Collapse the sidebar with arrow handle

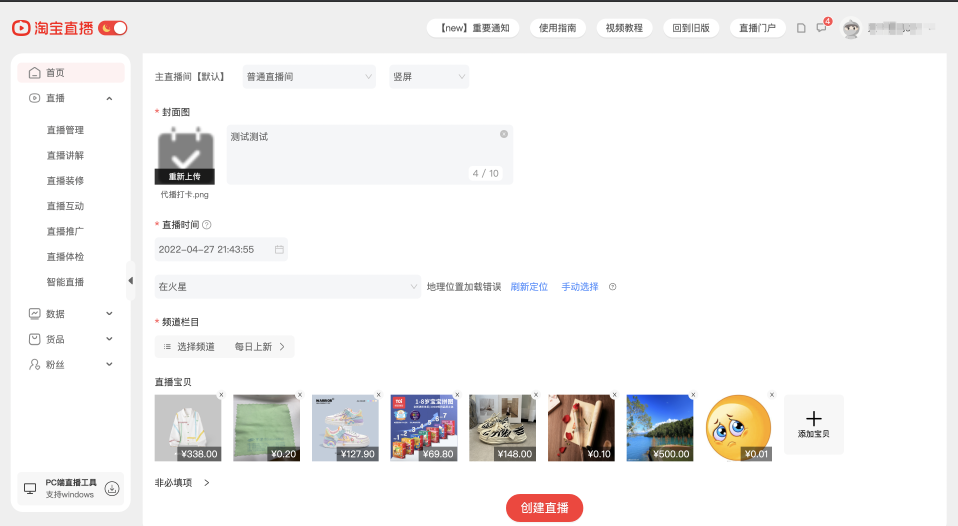tap(130, 281)
